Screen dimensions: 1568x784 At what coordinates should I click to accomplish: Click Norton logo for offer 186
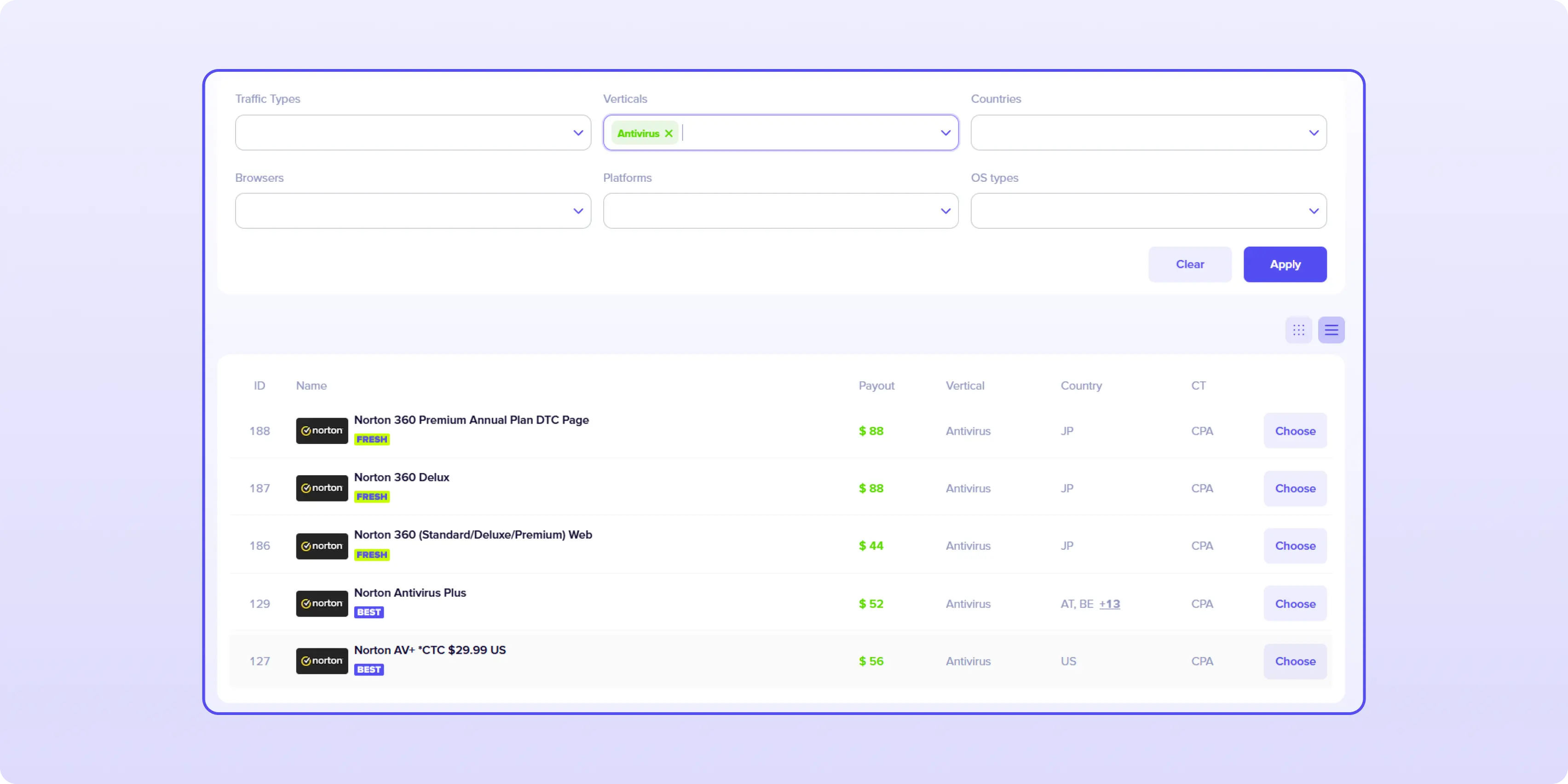(322, 546)
